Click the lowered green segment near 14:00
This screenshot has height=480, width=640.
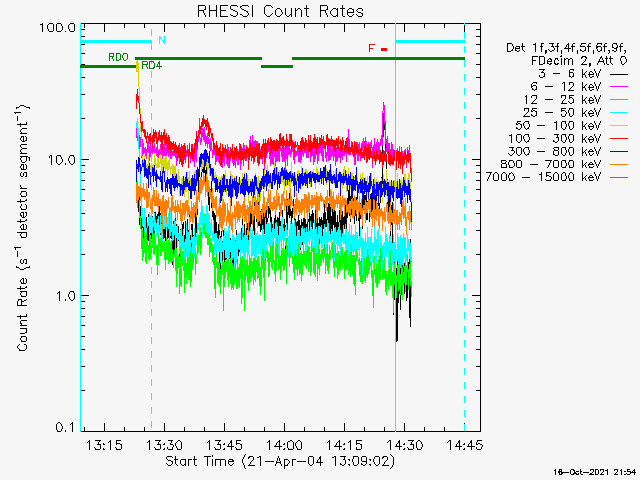tap(277, 67)
